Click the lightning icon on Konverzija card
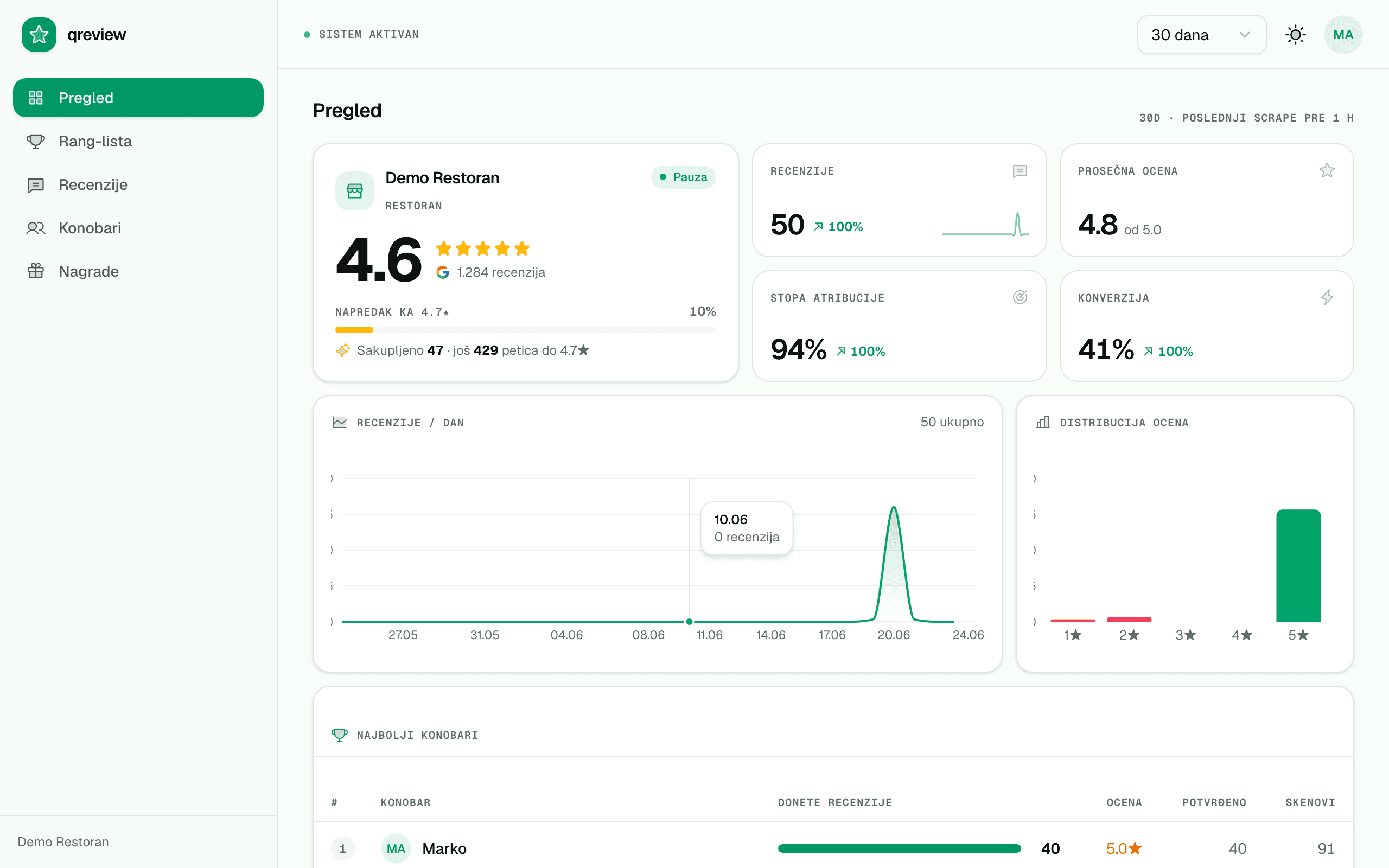 (x=1327, y=297)
